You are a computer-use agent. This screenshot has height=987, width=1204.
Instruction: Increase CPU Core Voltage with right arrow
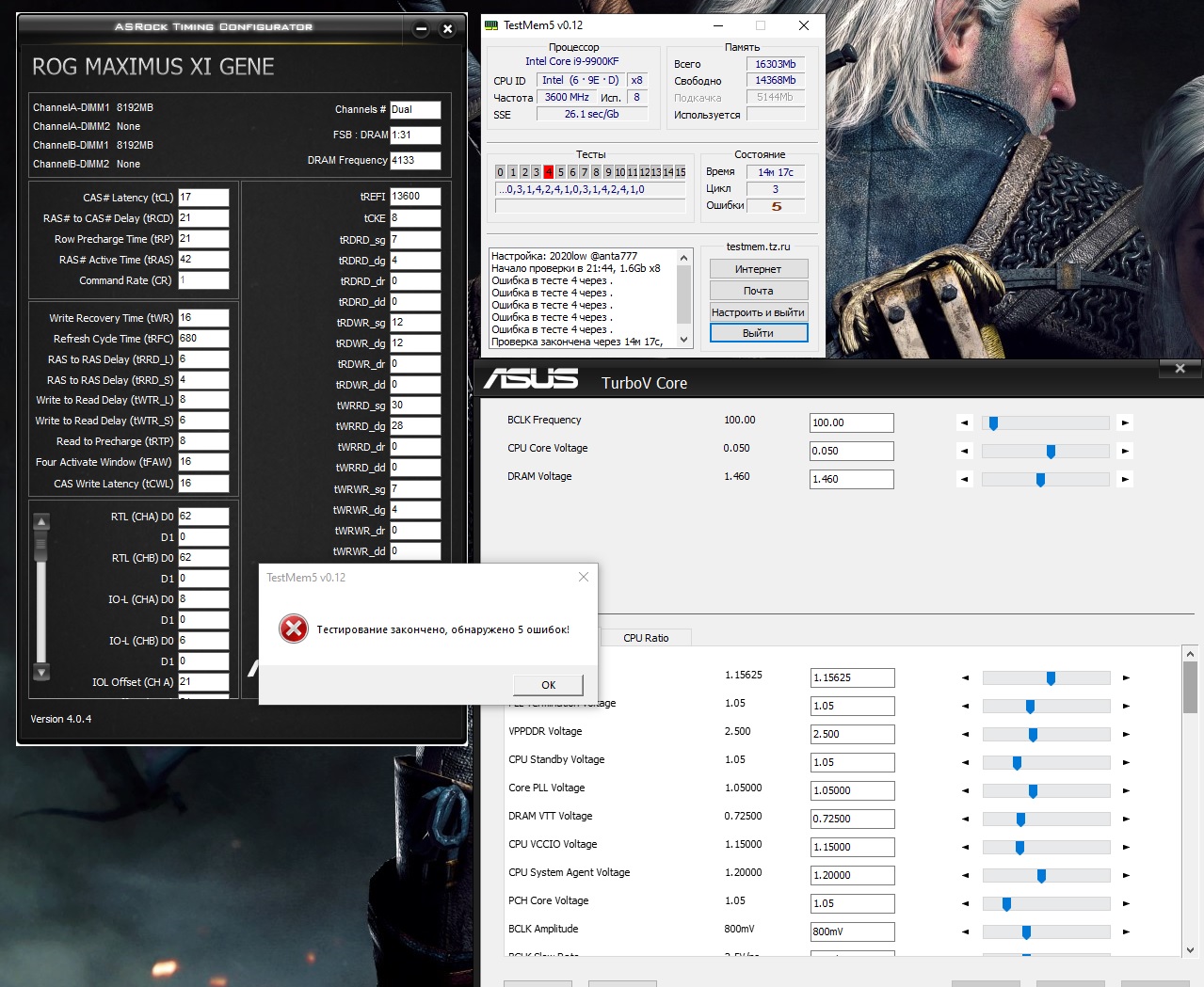pos(1125,452)
